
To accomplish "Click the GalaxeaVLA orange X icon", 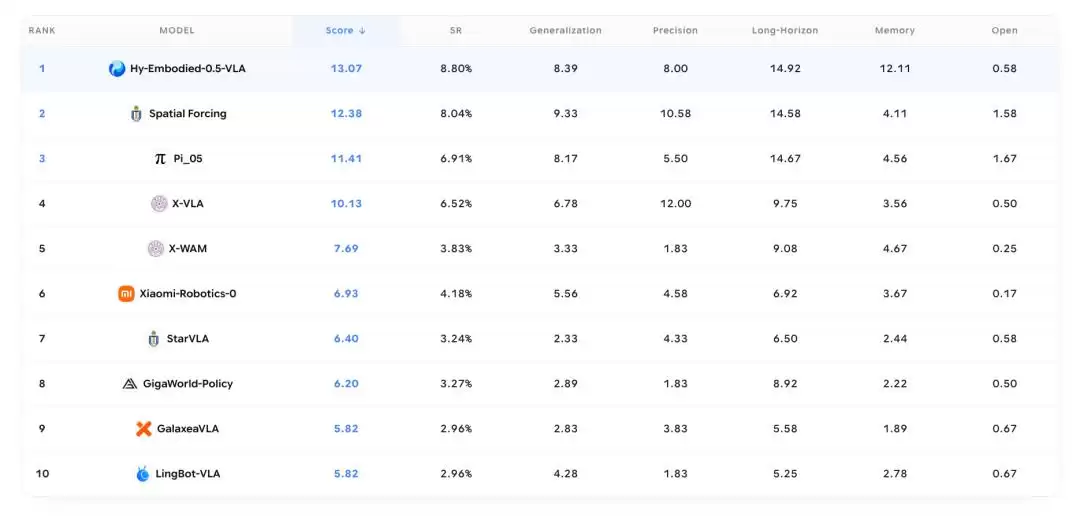I will tap(143, 429).
